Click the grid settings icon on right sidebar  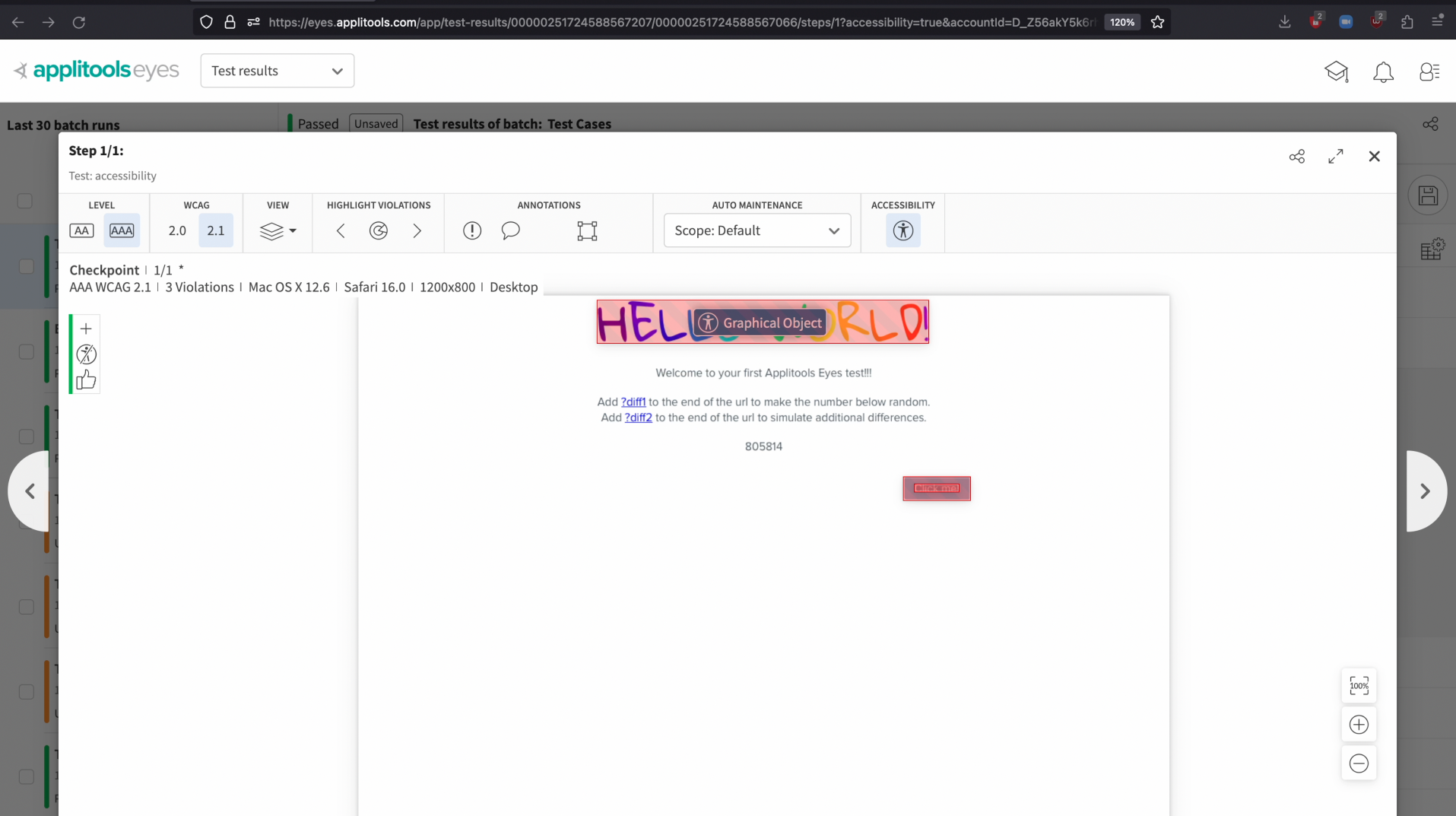1432,249
